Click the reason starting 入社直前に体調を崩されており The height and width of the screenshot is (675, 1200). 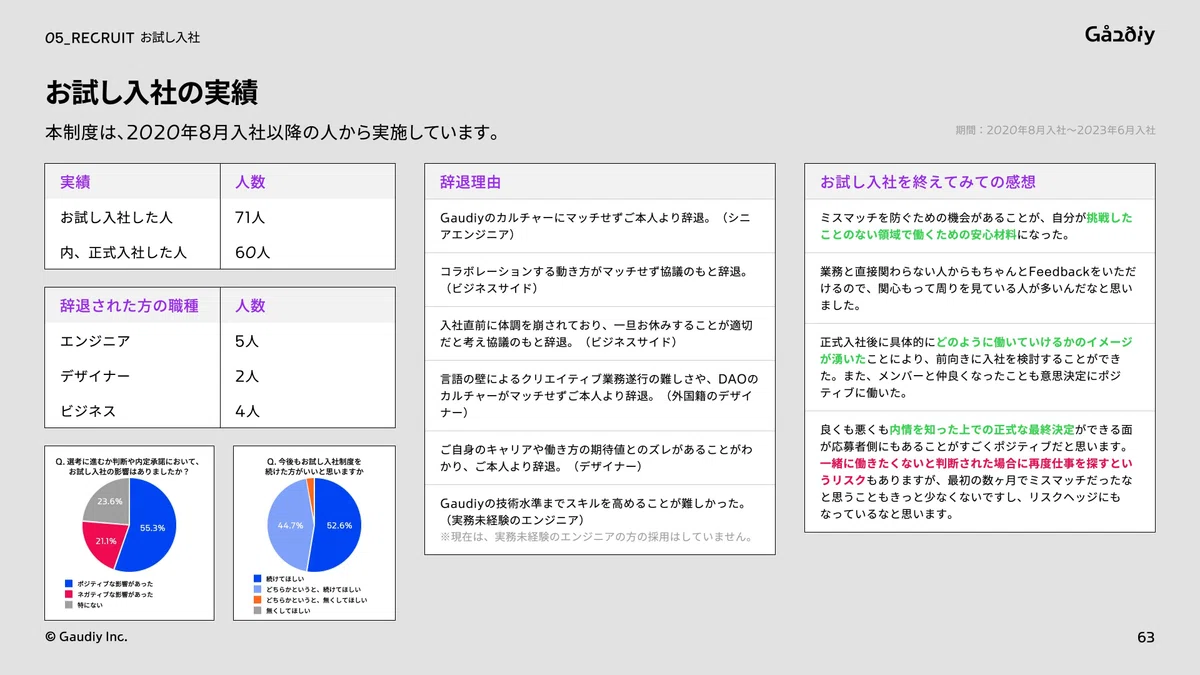[596, 333]
